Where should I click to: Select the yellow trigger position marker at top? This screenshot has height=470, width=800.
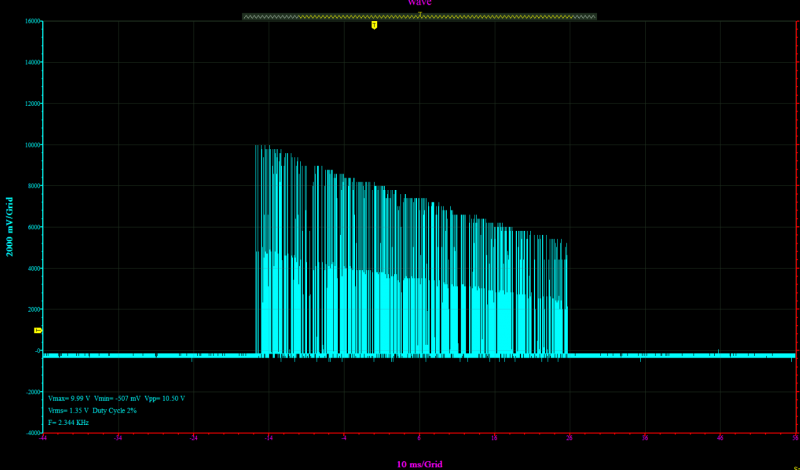coord(374,24)
